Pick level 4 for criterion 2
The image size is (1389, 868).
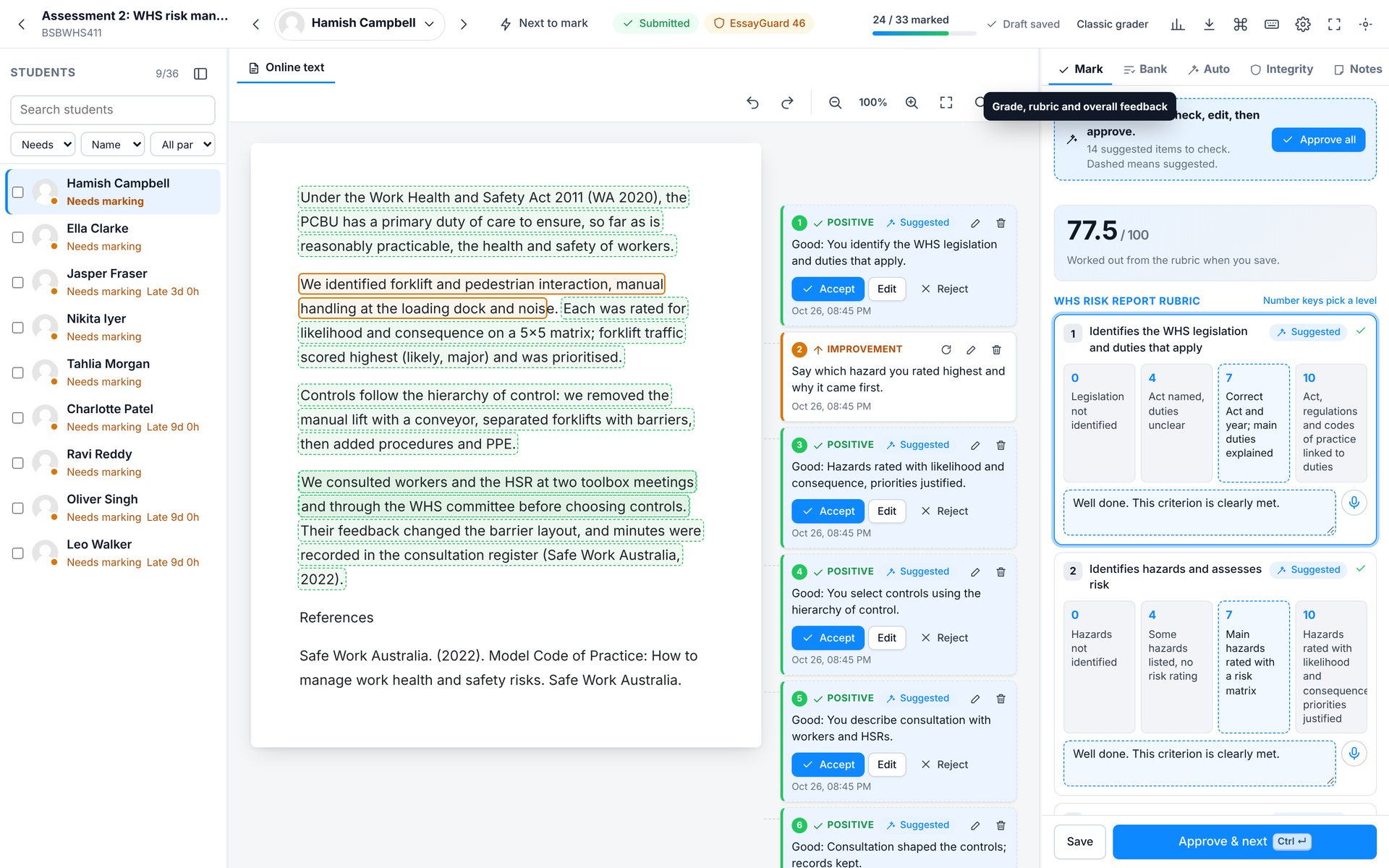(x=1176, y=666)
